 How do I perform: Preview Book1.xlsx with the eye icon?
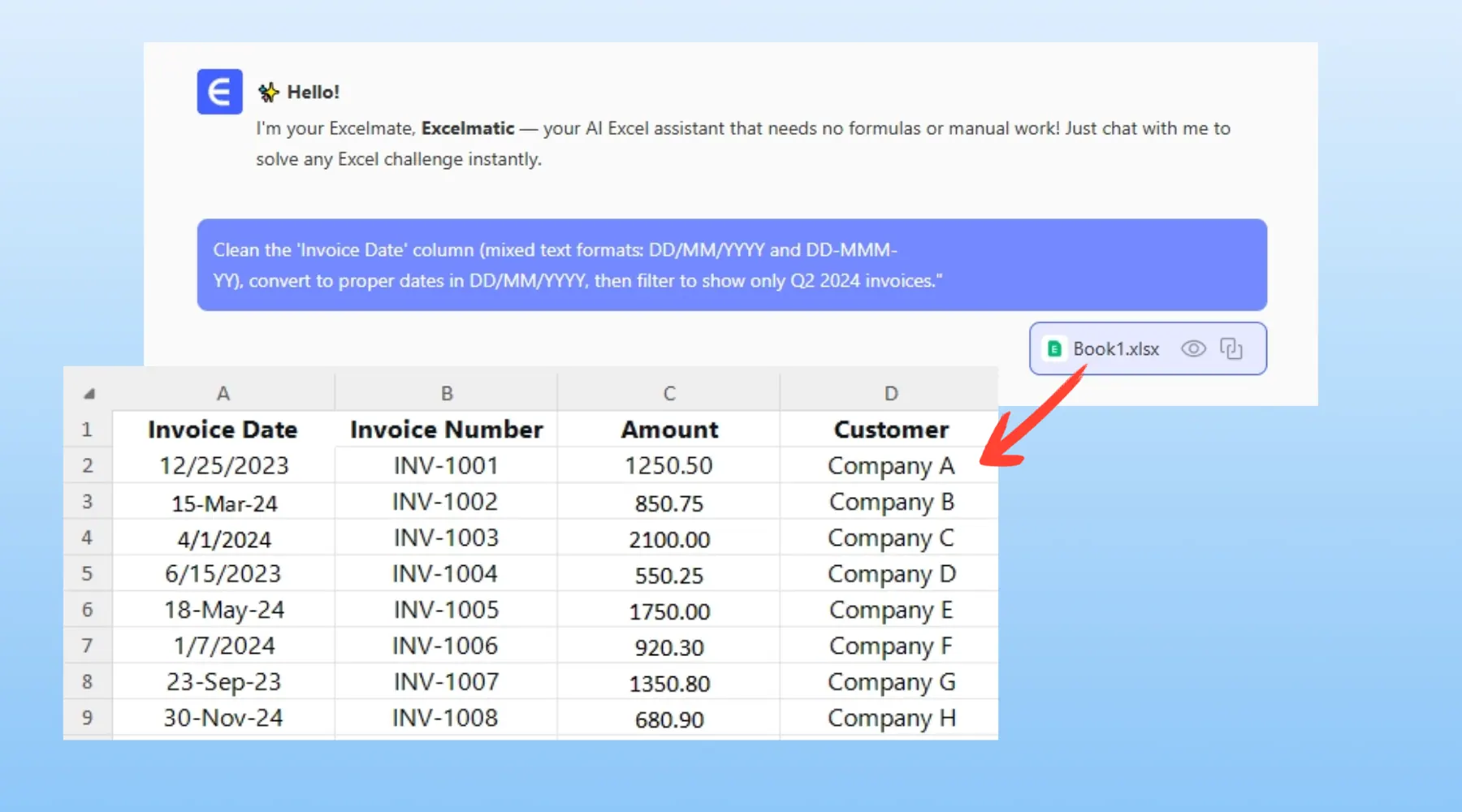[1193, 349]
